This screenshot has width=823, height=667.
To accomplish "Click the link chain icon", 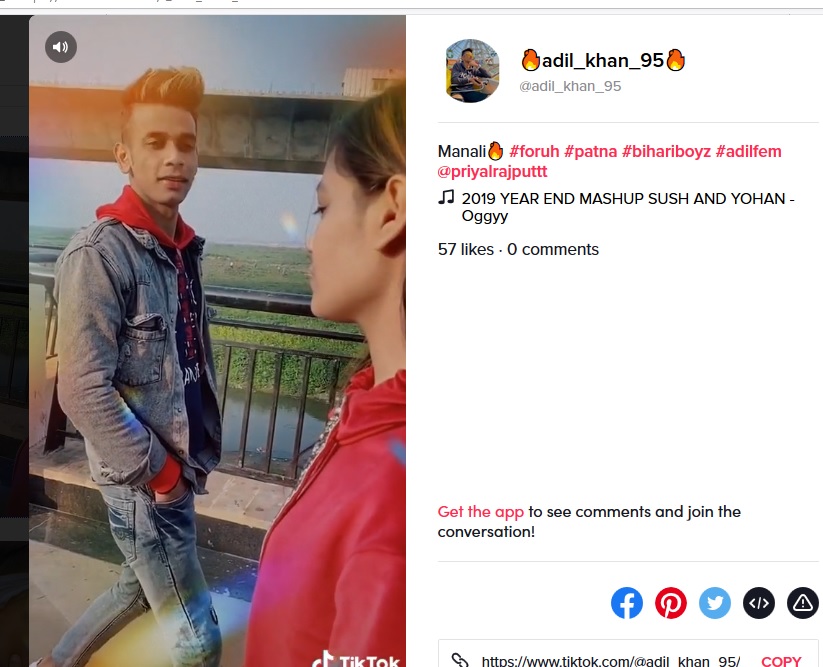I will [460, 661].
